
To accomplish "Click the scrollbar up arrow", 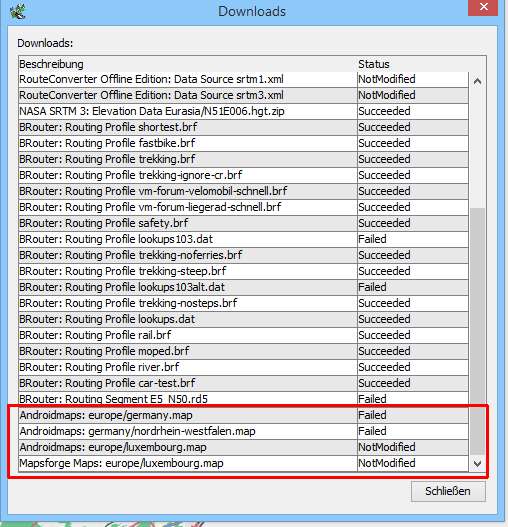I will tap(477, 81).
